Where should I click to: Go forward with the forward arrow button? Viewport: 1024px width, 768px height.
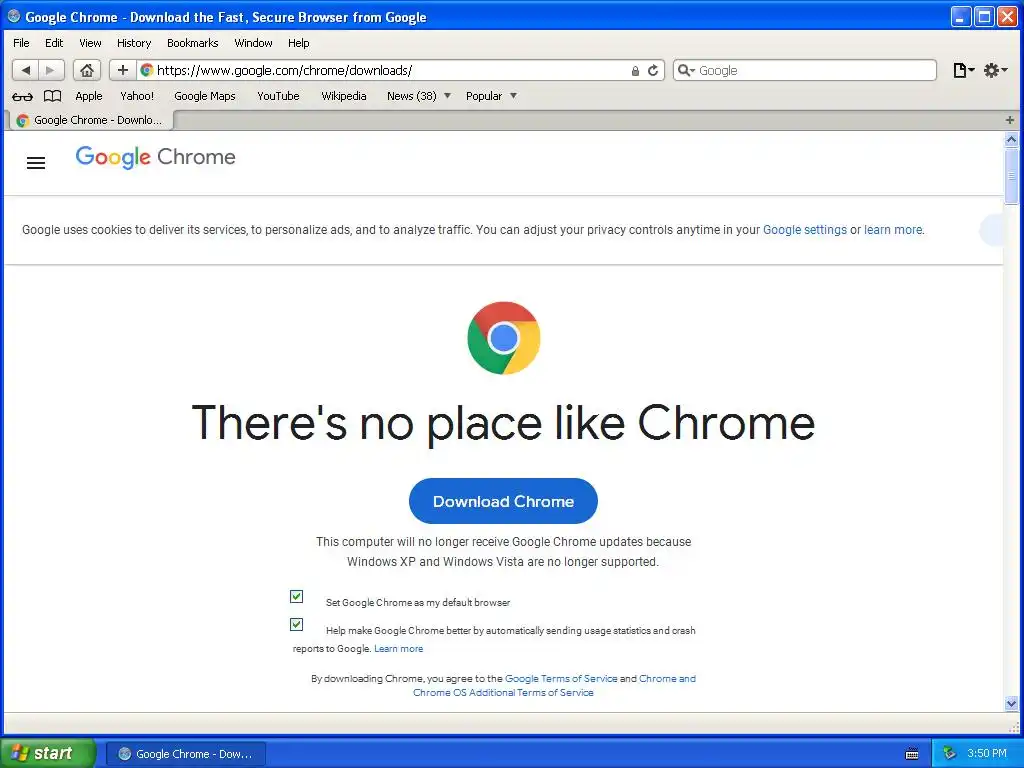coord(51,70)
